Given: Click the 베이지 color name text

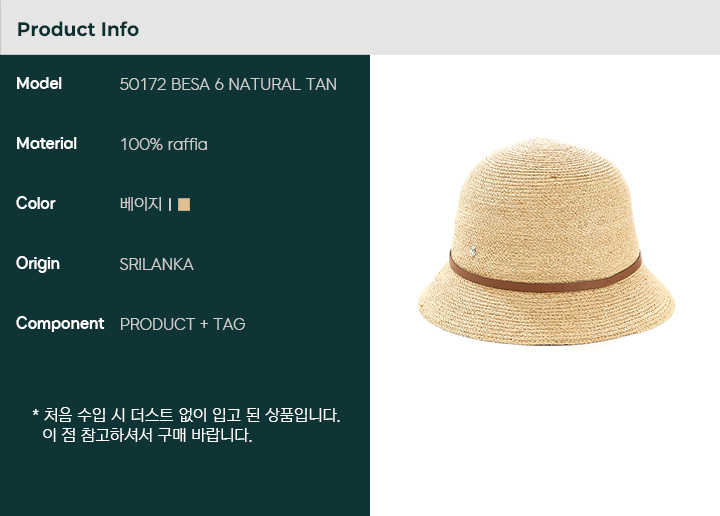Looking at the screenshot, I should (141, 204).
